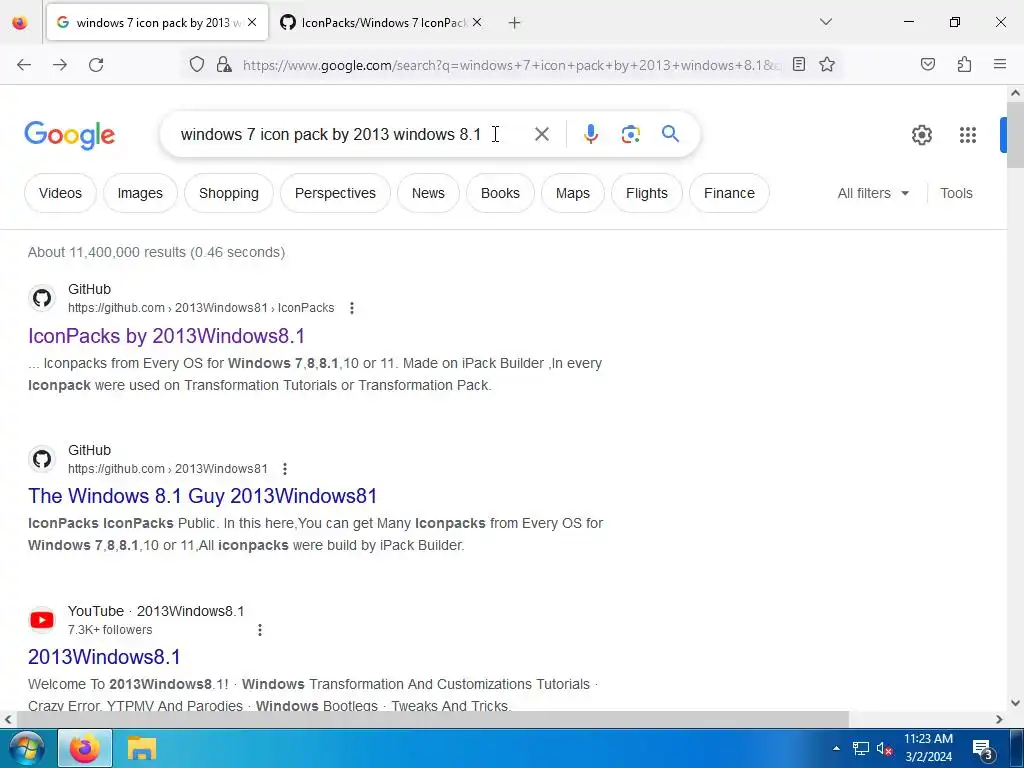Click the taskbar clock 11:23 AM
Viewport: 1024px width, 768px height.
click(x=928, y=739)
